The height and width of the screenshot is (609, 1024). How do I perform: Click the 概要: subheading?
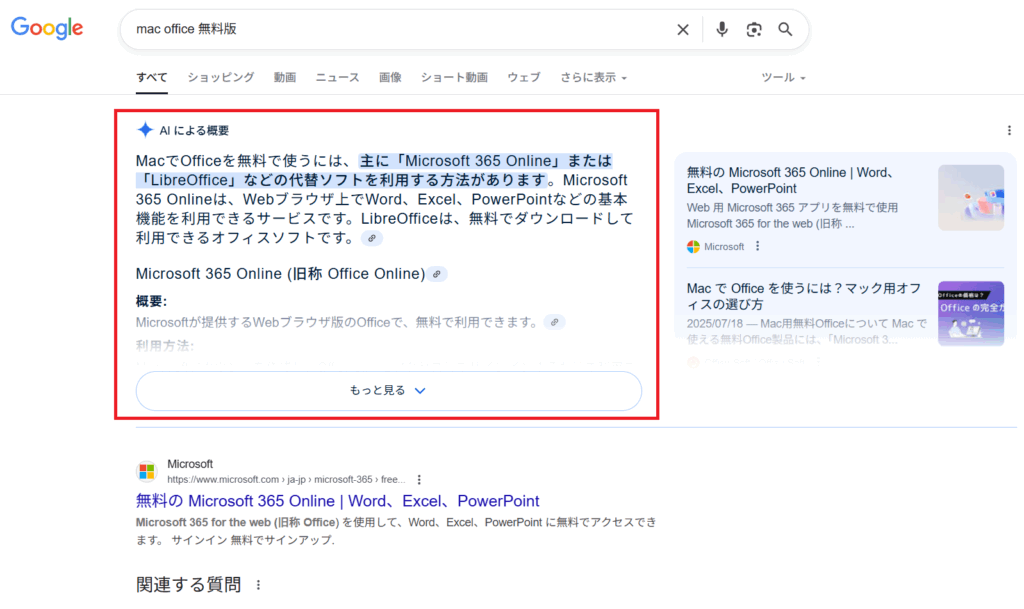pyautogui.click(x=152, y=301)
